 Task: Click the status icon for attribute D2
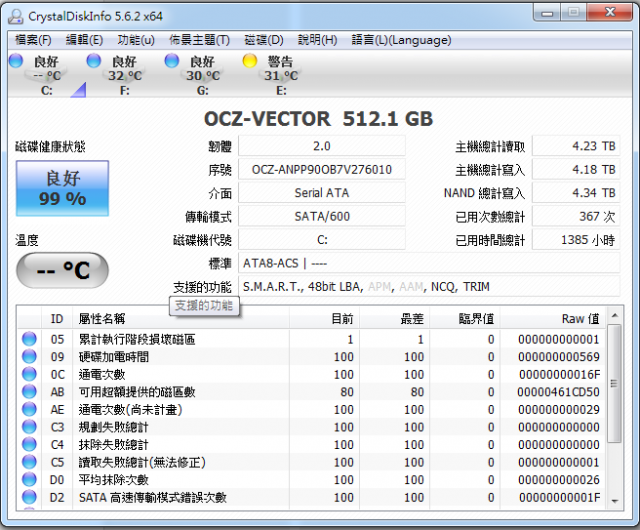coord(29,497)
